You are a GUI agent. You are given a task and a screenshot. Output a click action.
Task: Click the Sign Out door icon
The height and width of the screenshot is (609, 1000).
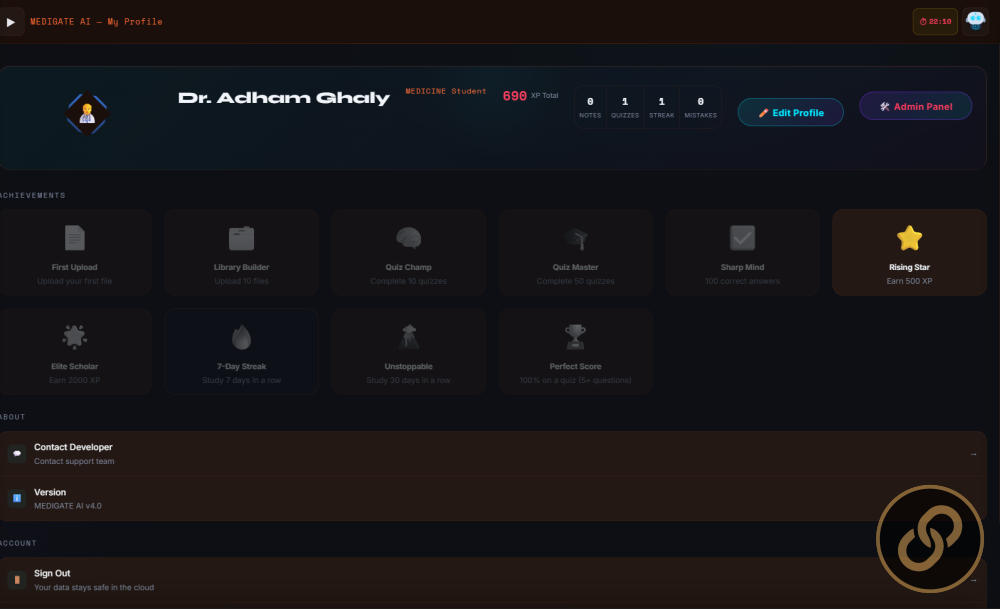click(x=17, y=580)
